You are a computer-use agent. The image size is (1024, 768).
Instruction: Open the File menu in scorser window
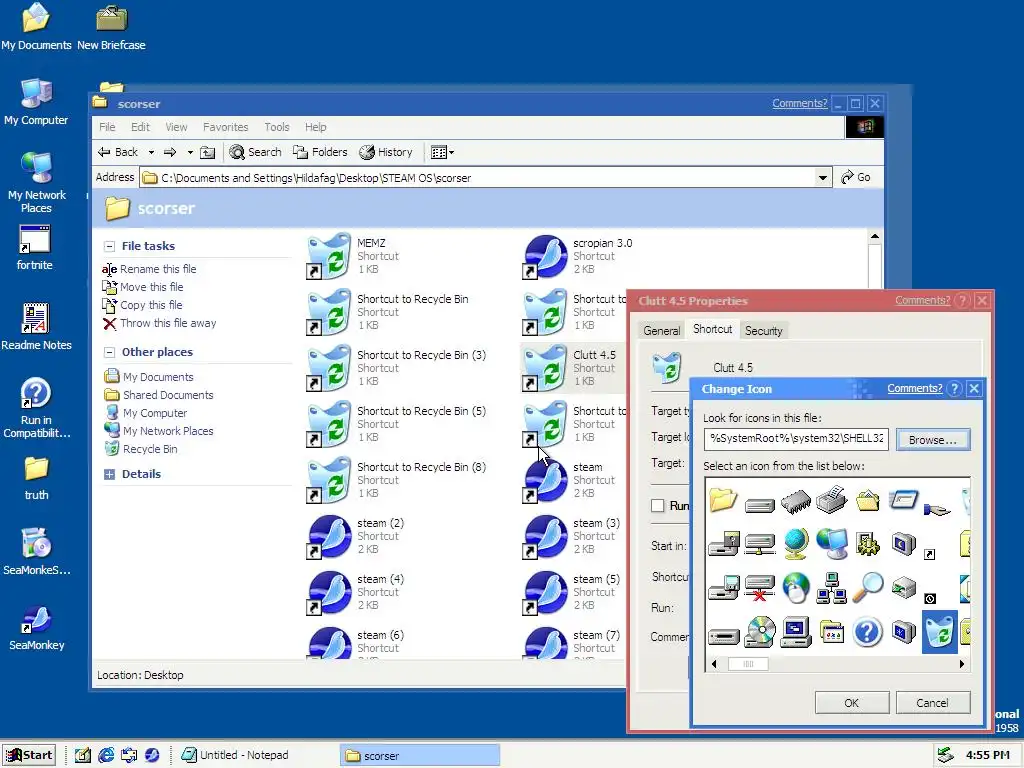point(107,127)
